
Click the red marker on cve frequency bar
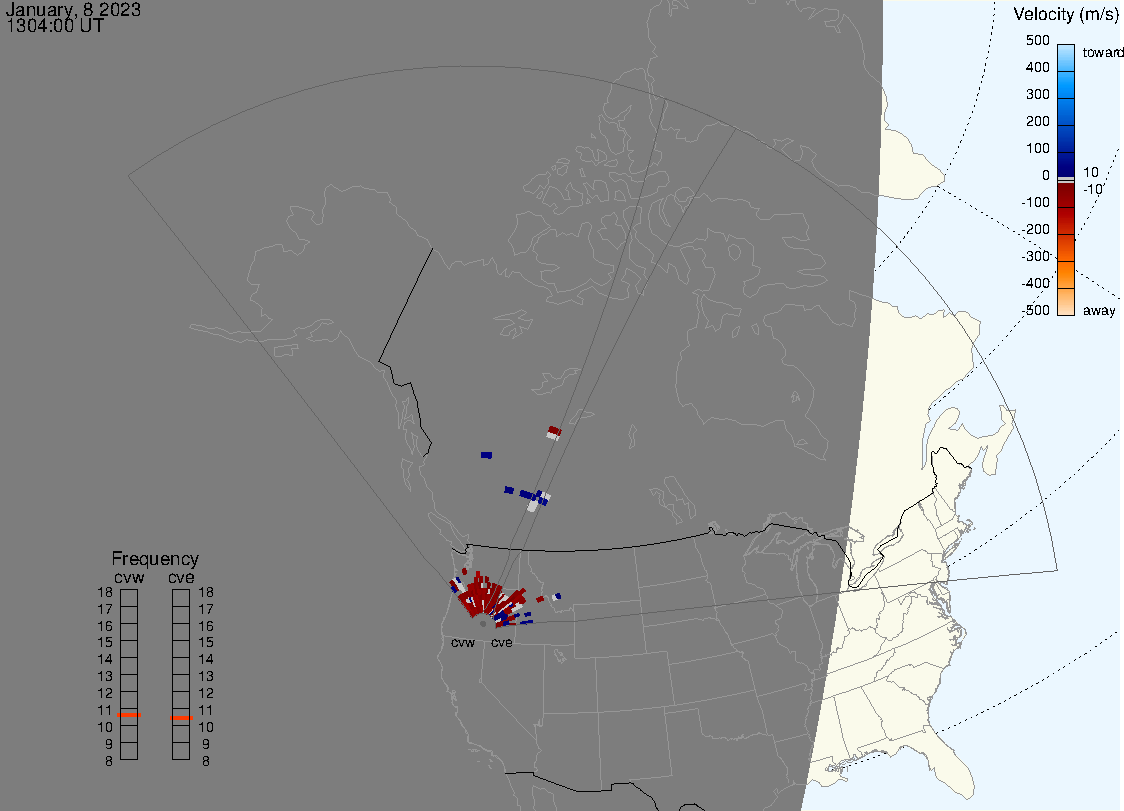pos(181,718)
